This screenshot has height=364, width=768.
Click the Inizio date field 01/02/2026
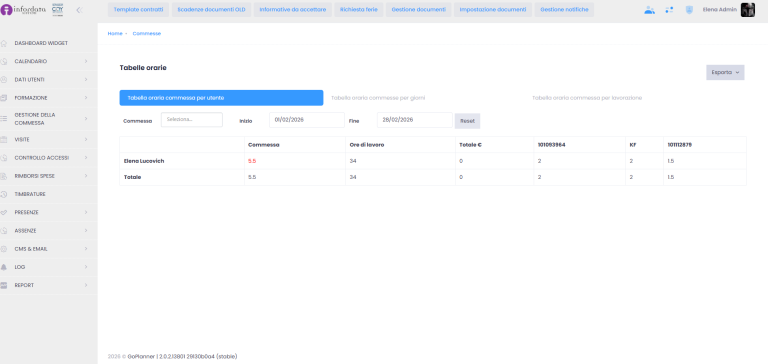click(x=307, y=120)
